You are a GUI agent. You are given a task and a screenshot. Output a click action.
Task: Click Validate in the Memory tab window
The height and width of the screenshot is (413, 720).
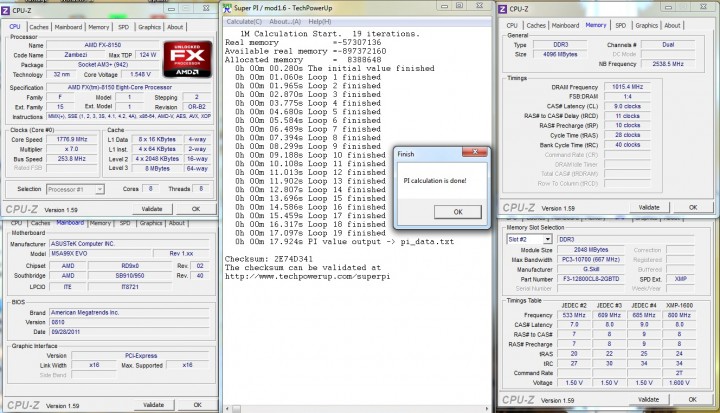(x=649, y=208)
